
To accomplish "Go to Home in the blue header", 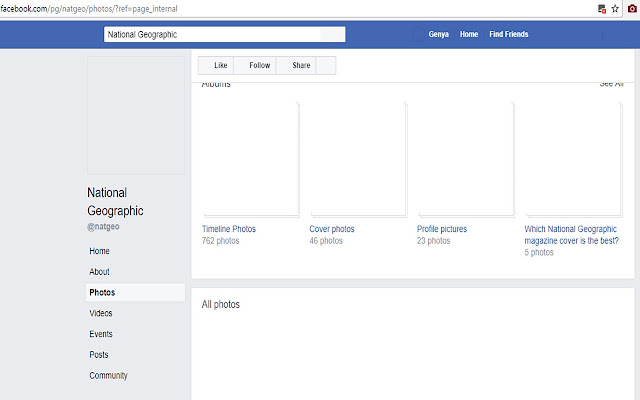I will (x=469, y=34).
